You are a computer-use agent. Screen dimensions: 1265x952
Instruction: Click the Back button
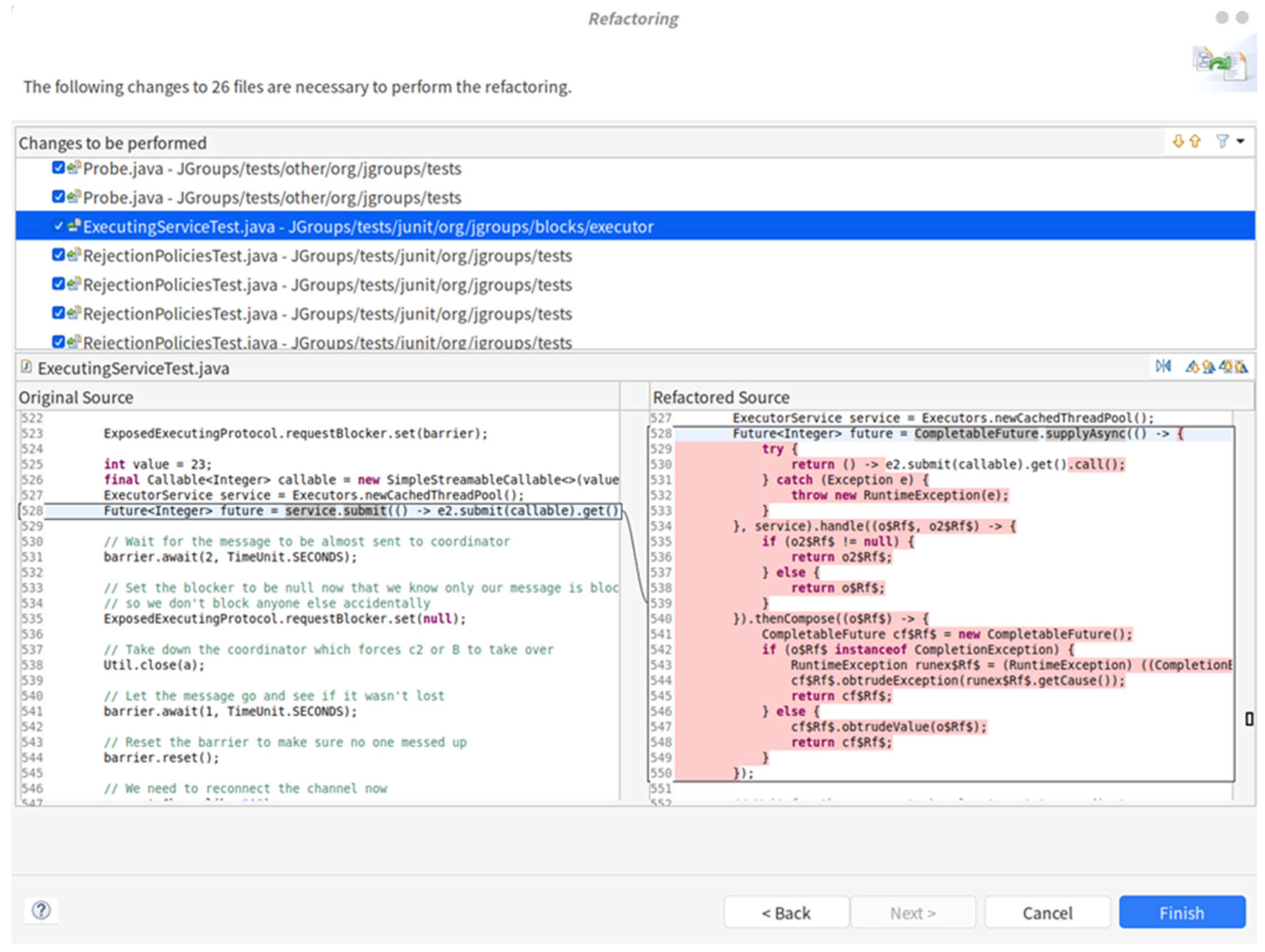tap(786, 912)
